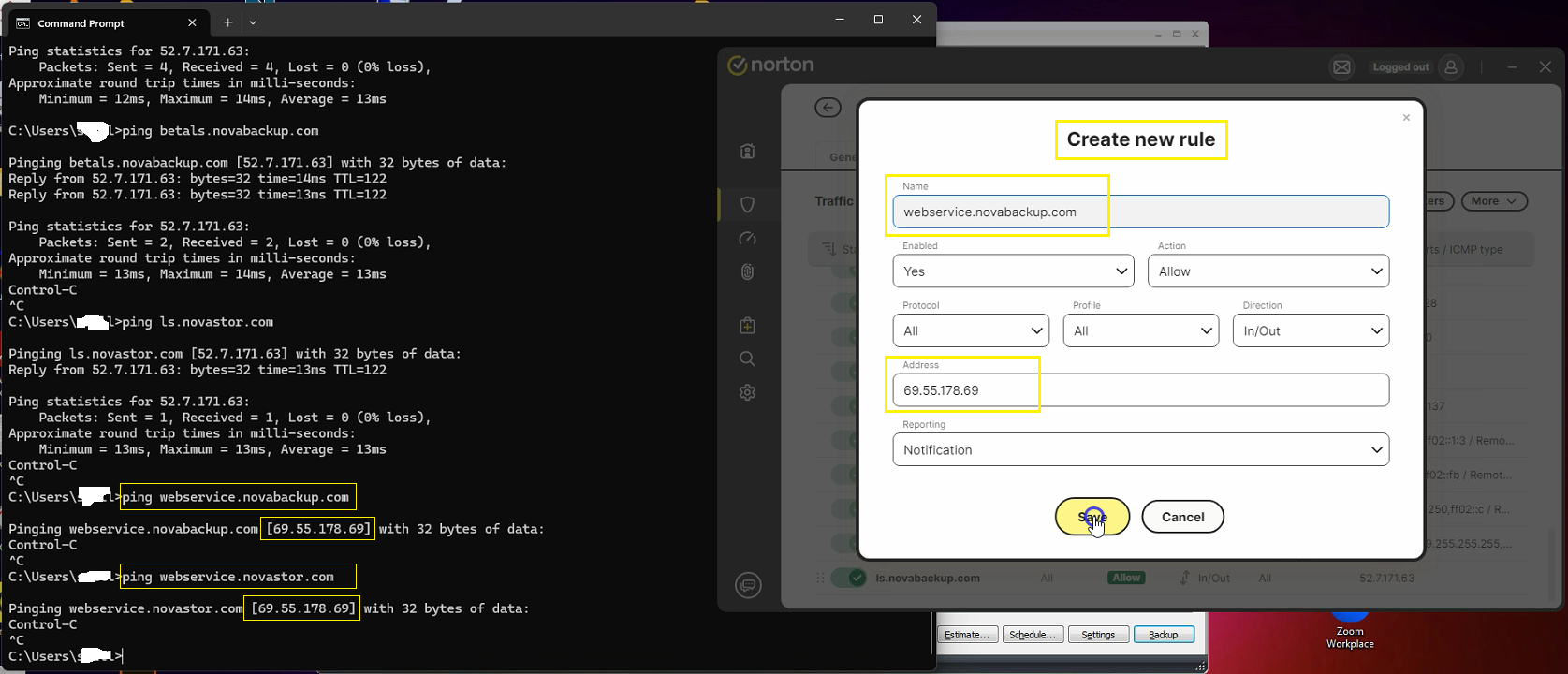Open the Norton chat support icon

pyautogui.click(x=748, y=585)
